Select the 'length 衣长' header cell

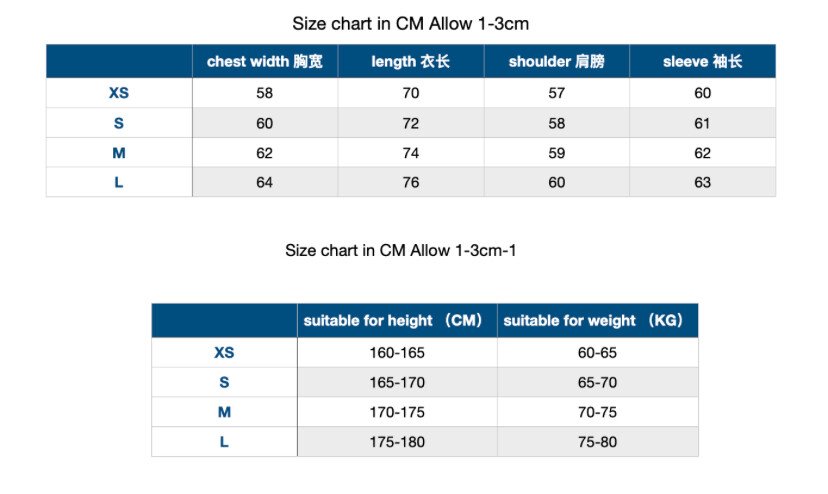click(410, 61)
